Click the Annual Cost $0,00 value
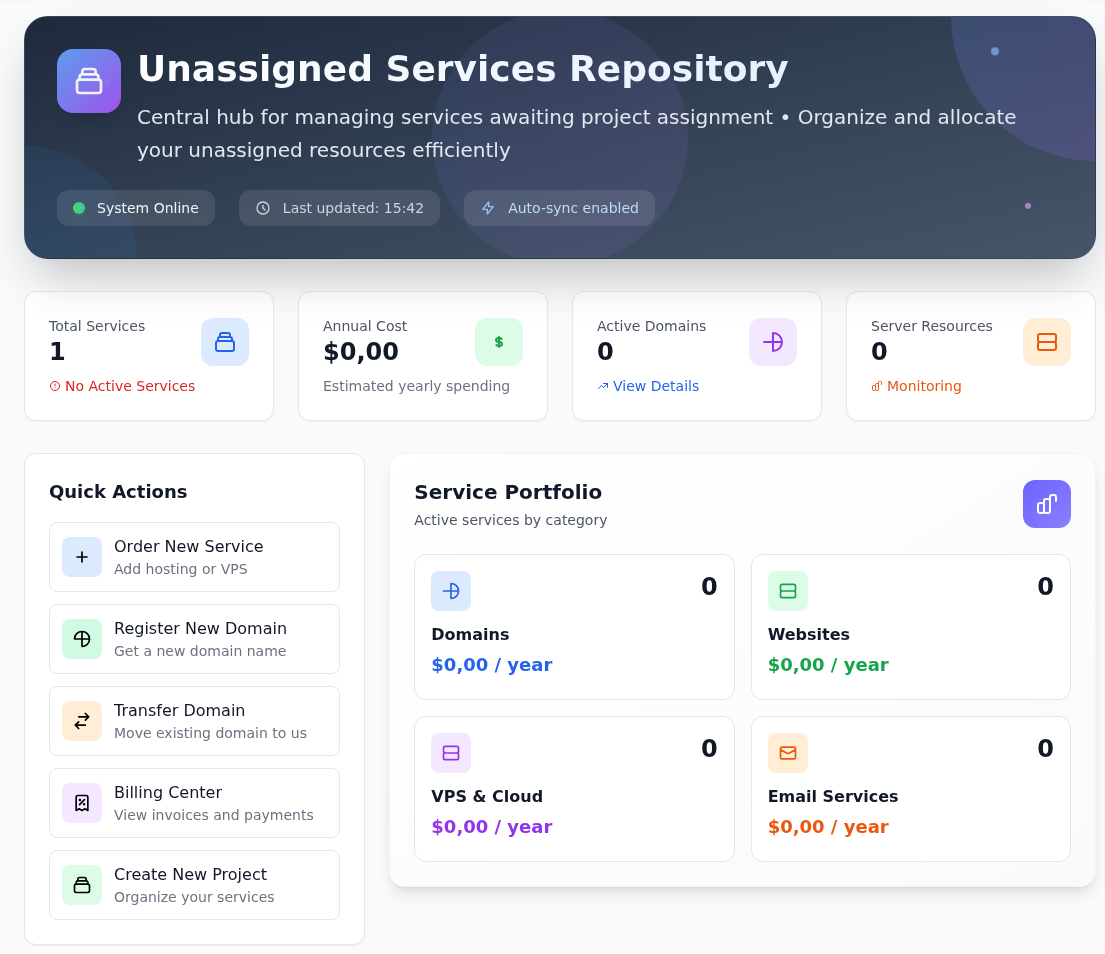The image size is (1105, 954). click(x=361, y=352)
